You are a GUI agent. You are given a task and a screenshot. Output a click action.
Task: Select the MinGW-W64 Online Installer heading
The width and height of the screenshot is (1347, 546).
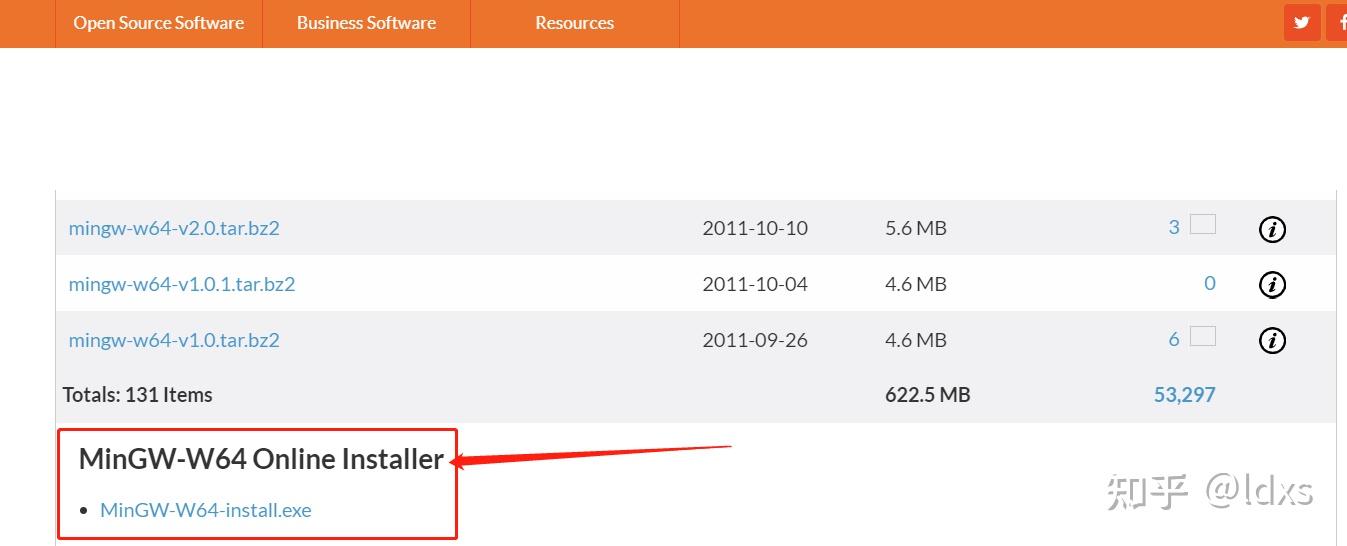click(x=261, y=459)
